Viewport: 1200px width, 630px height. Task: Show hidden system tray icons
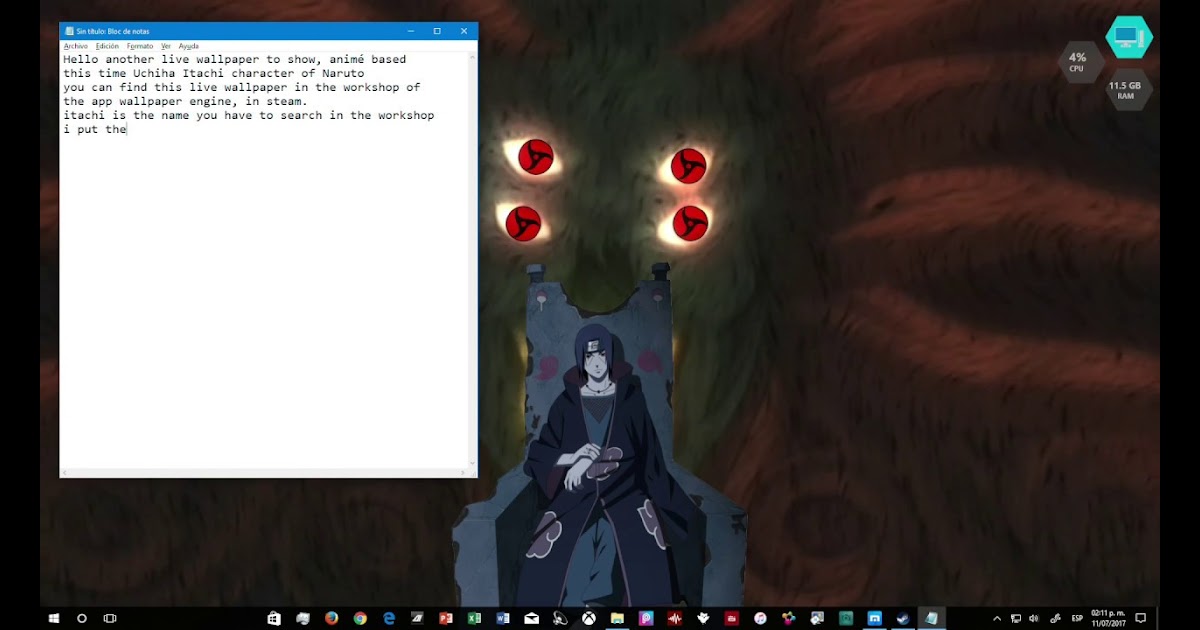tap(997, 619)
